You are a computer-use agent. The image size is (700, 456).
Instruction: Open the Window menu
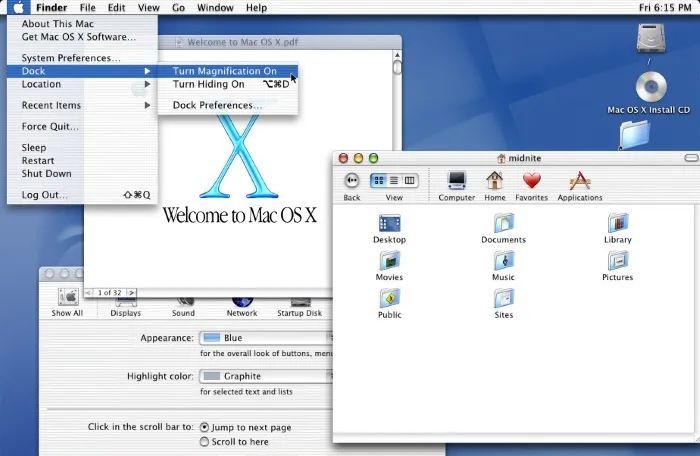click(215, 8)
